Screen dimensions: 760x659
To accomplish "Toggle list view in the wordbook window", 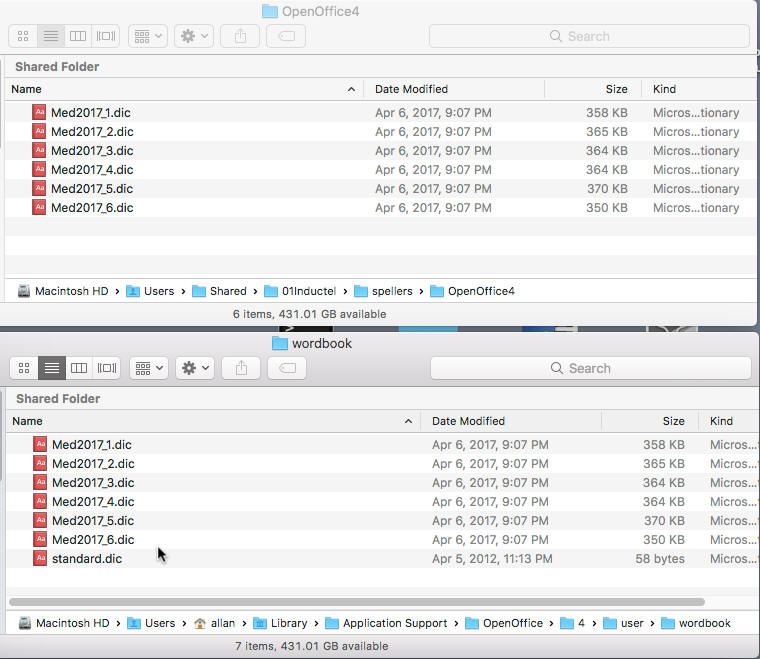I will (x=52, y=368).
